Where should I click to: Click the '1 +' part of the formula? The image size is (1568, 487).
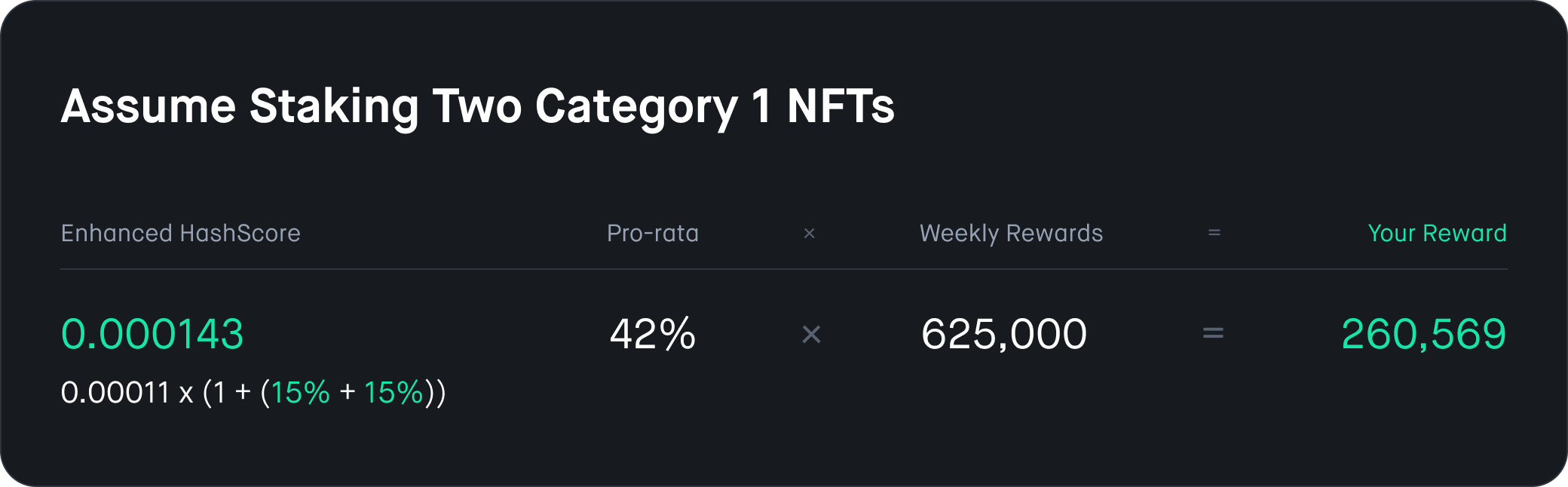231,393
